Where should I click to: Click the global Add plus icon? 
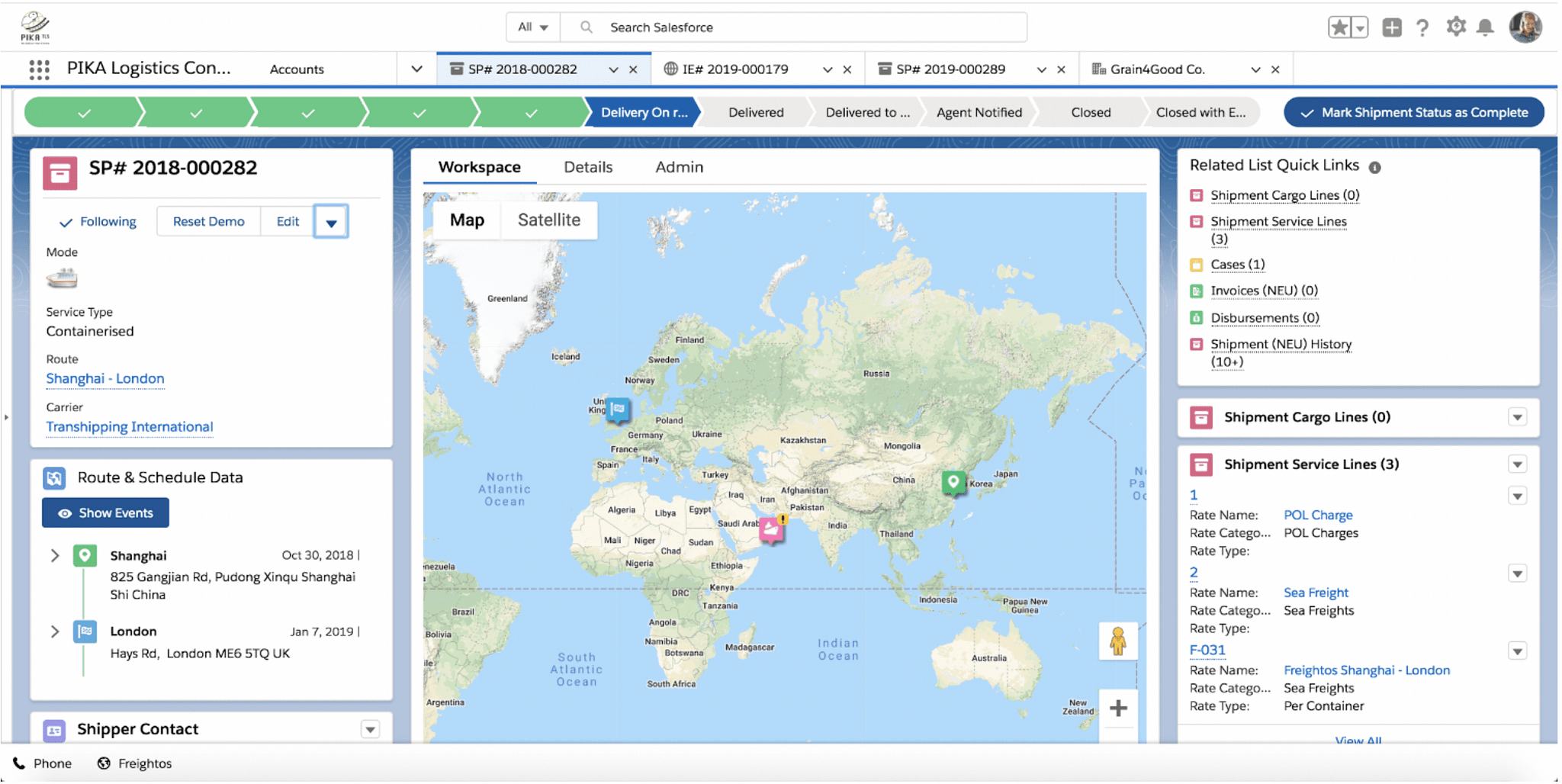1392,27
